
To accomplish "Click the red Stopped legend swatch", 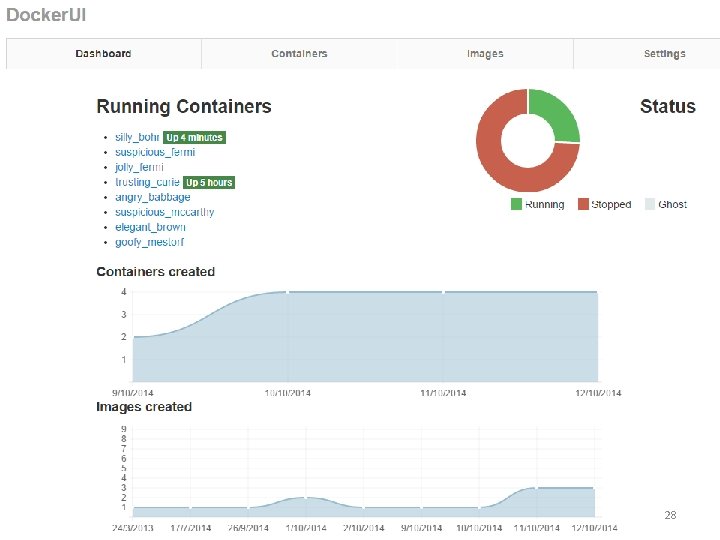I will tap(583, 204).
